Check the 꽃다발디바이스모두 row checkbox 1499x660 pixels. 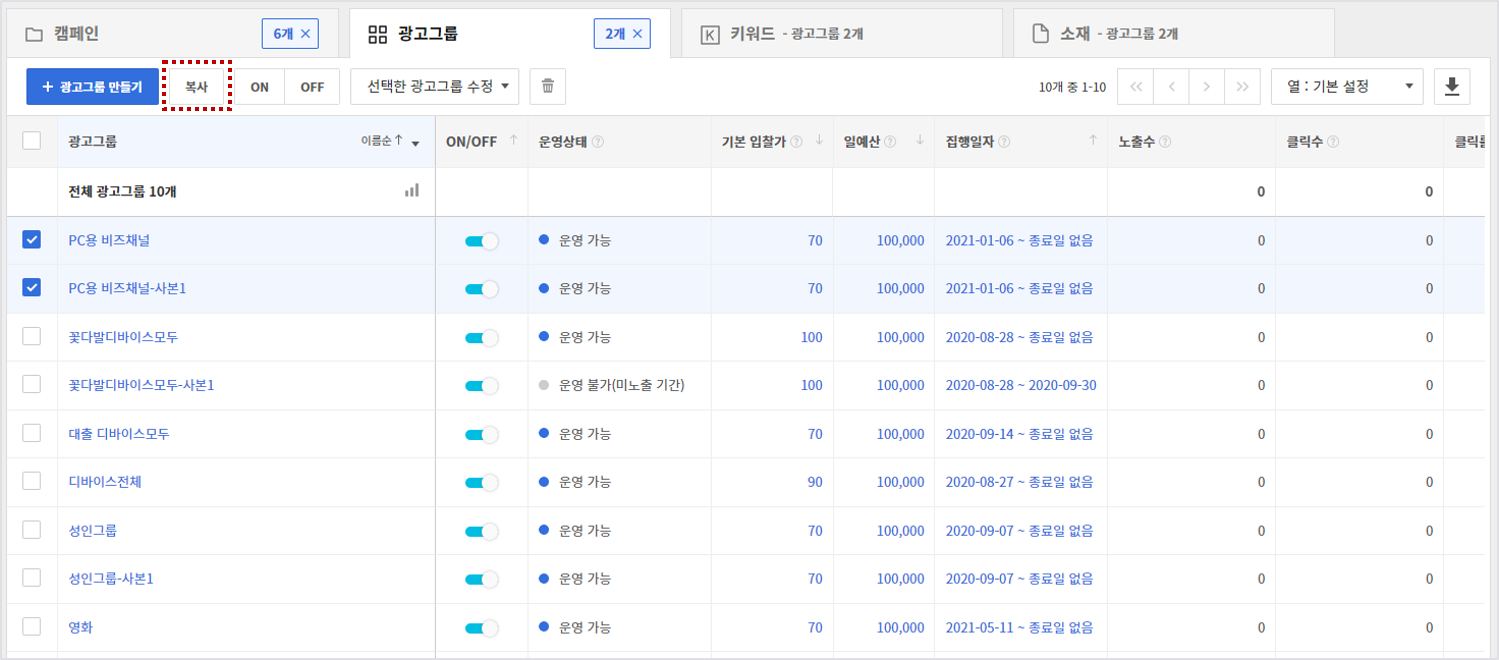(32, 337)
